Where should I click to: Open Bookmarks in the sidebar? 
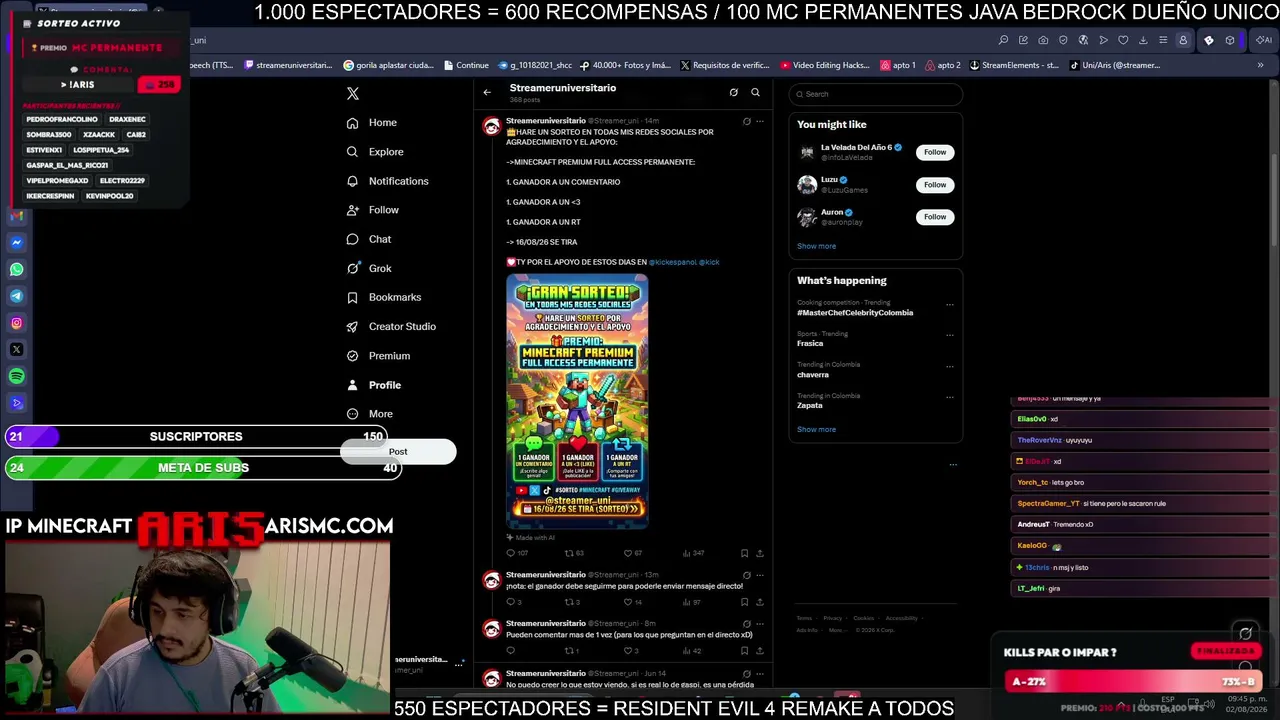[383, 297]
